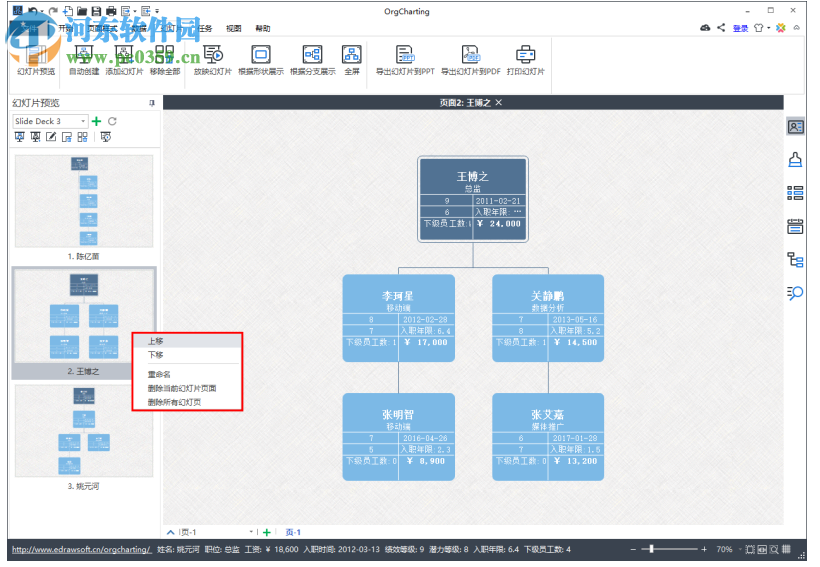Open the search-list icon in right sidebar
The width and height of the screenshot is (820, 567).
795,293
